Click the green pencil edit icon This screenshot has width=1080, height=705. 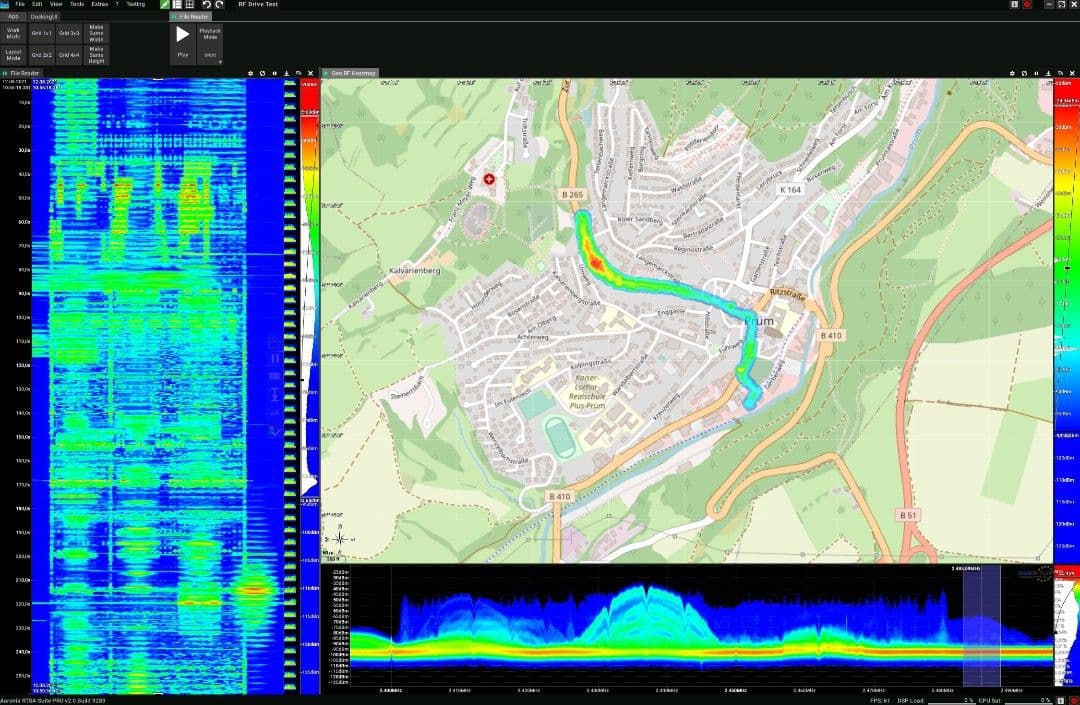click(165, 4)
